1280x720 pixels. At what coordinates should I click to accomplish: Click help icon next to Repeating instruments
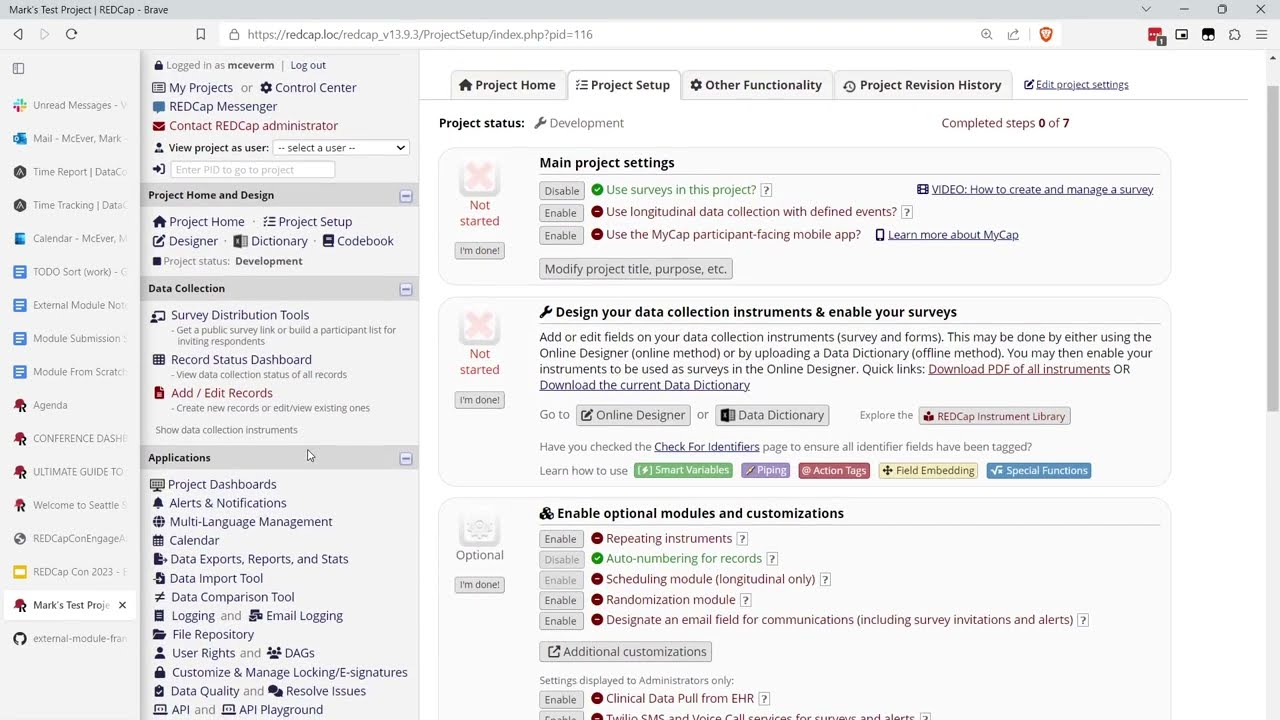click(x=742, y=539)
